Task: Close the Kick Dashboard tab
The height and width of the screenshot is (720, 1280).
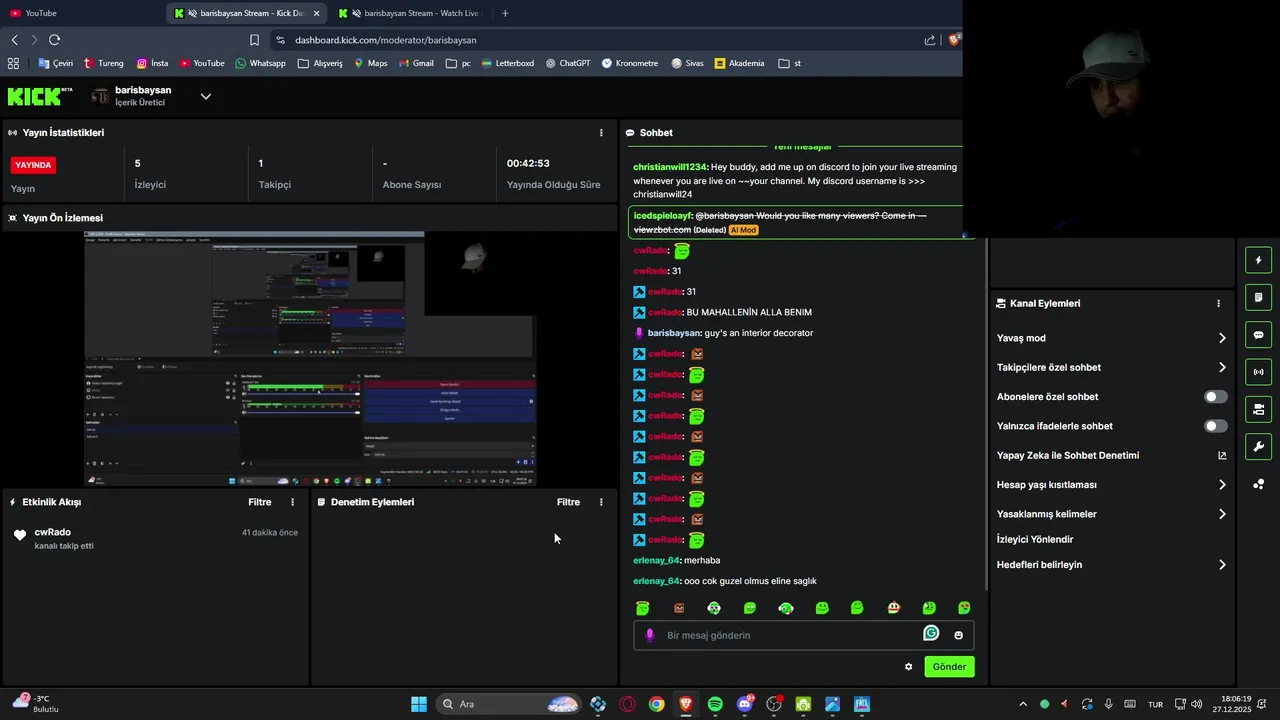Action: [317, 13]
